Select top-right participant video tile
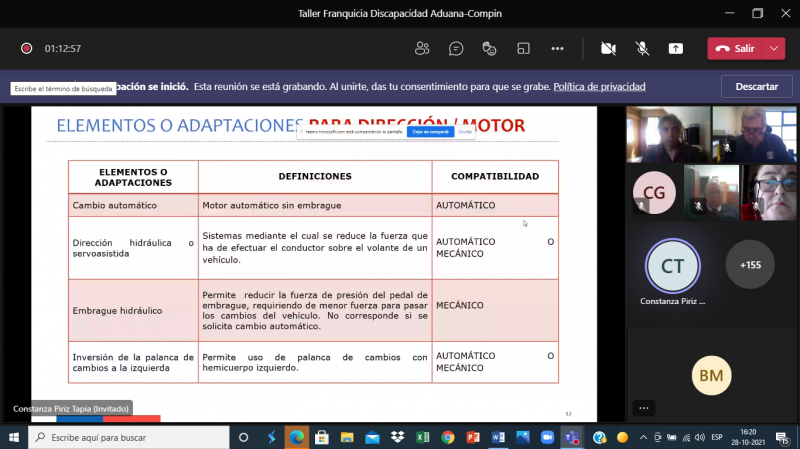 pyautogui.click(x=754, y=134)
